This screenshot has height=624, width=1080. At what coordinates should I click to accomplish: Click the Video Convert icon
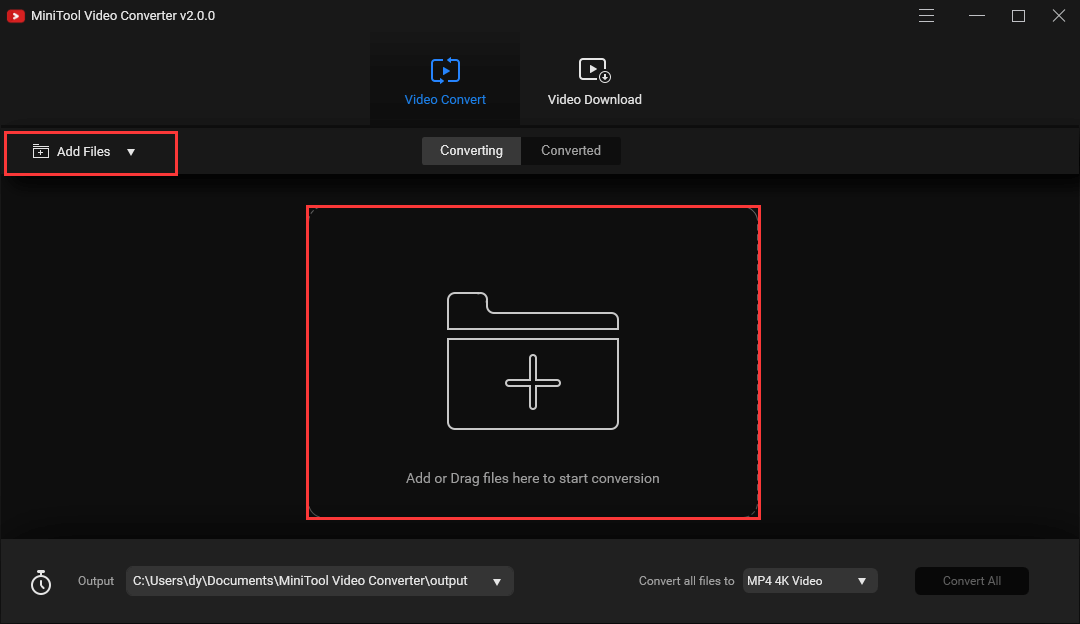(445, 70)
